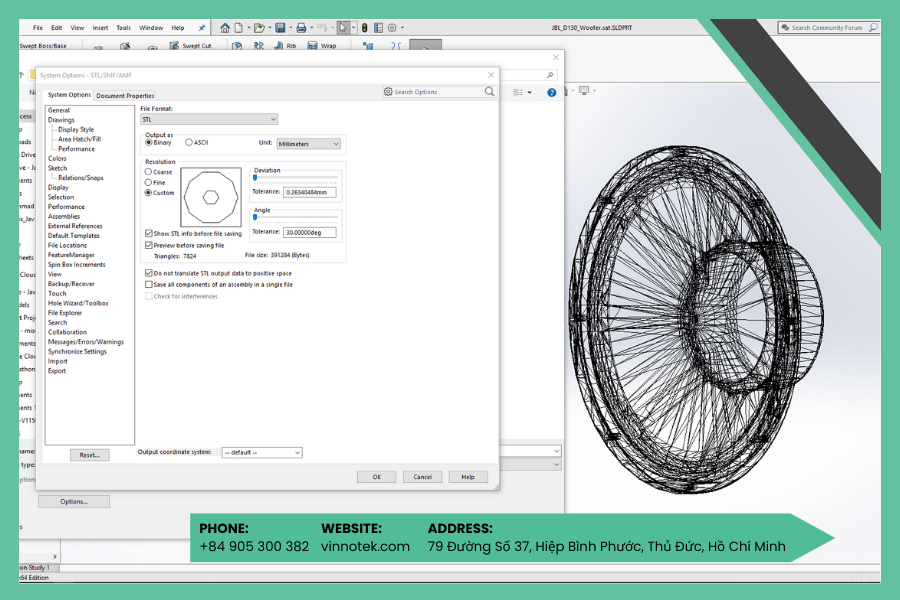Click the magnifier in Search Options box
Image resolution: width=900 pixels, height=600 pixels.
point(489,91)
